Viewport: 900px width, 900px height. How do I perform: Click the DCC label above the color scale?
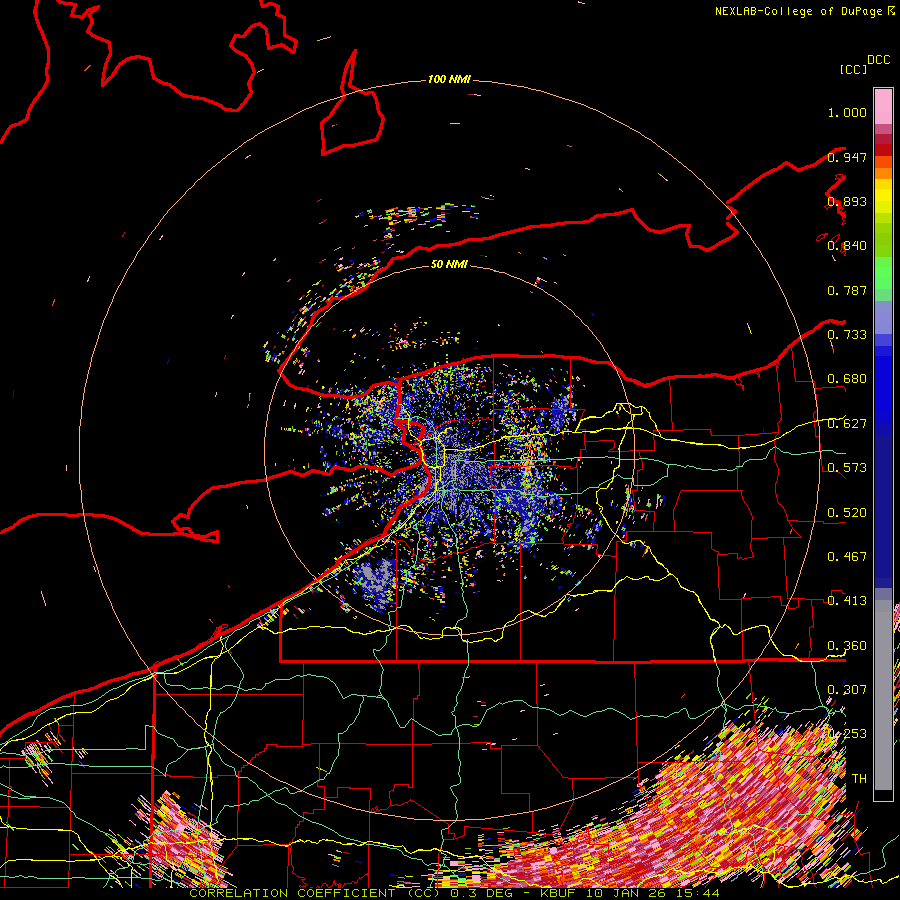click(879, 60)
